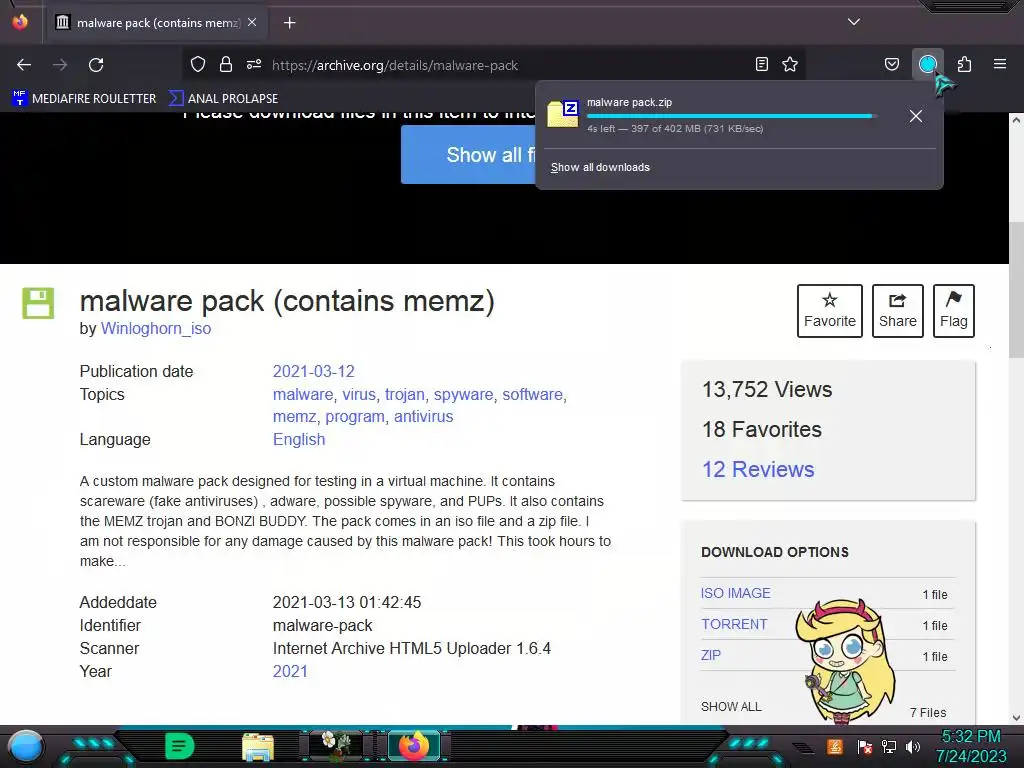Click scrollbar down arrow

1016,718
